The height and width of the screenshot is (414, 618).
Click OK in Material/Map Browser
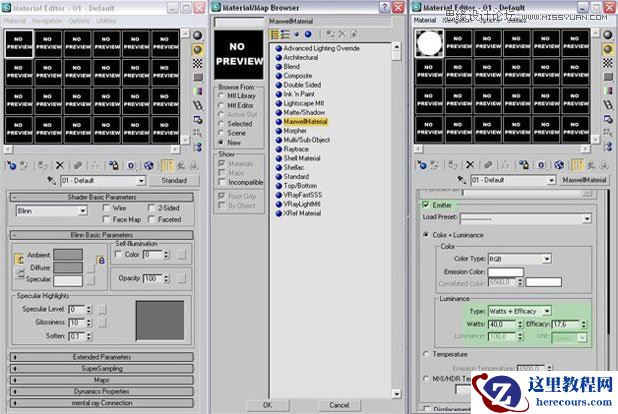tap(268, 405)
